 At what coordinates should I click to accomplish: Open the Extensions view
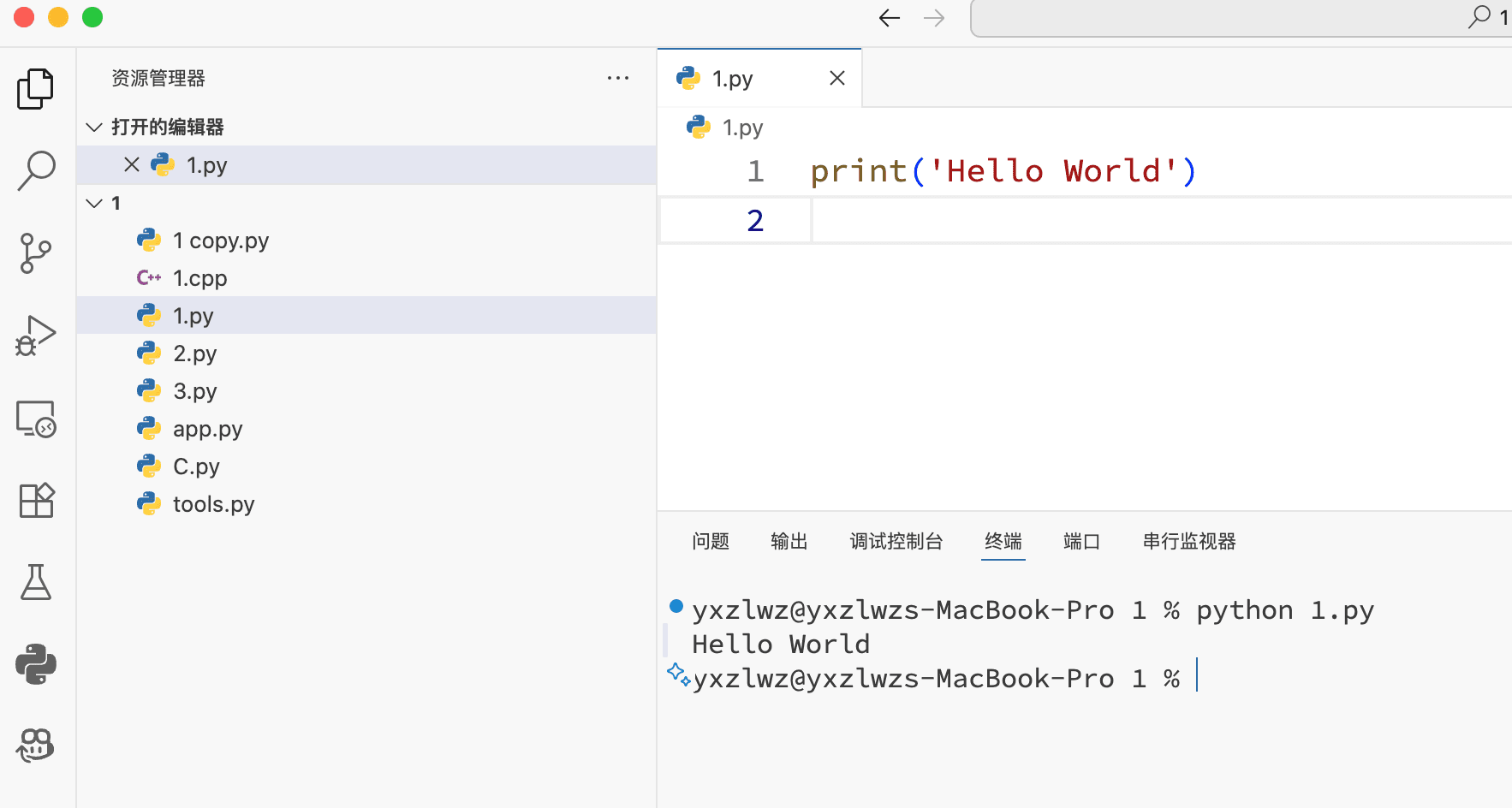[x=36, y=500]
